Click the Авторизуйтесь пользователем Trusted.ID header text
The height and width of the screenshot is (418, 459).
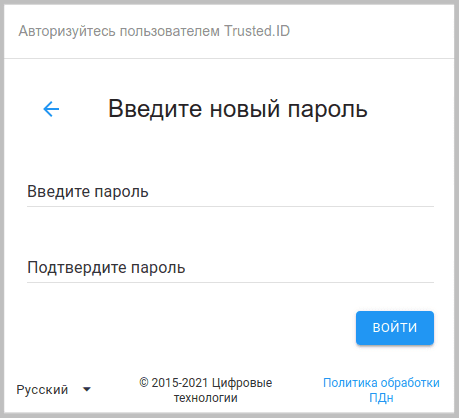point(154,31)
